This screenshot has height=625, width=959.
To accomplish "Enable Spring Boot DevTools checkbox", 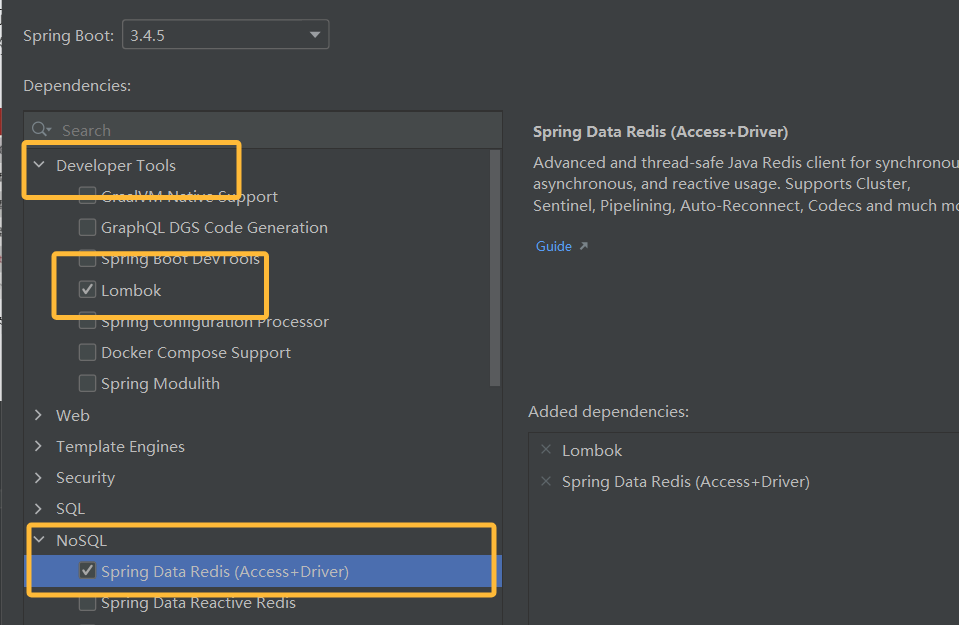I will click(87, 259).
